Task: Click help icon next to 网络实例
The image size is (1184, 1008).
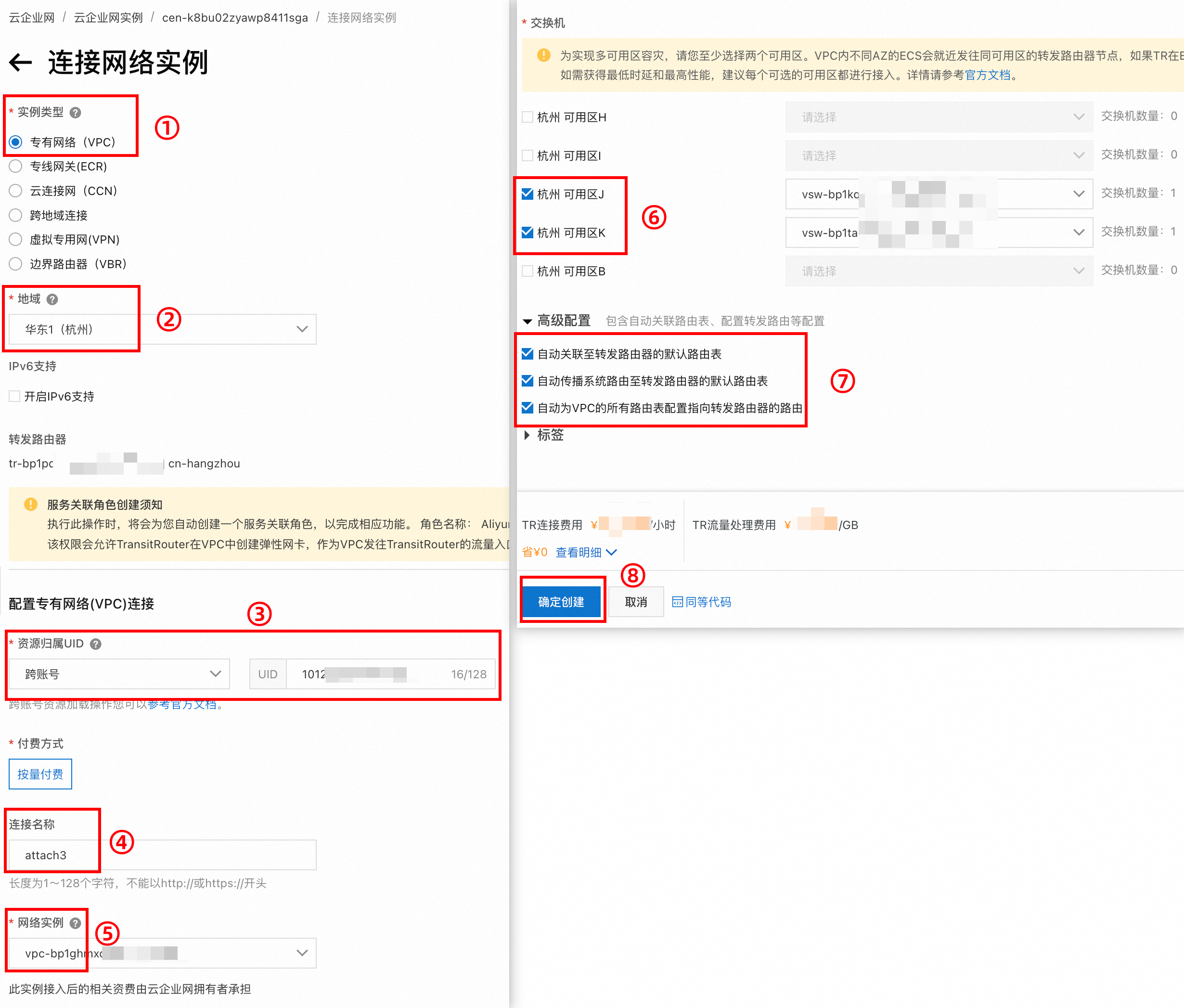Action: pos(76,923)
